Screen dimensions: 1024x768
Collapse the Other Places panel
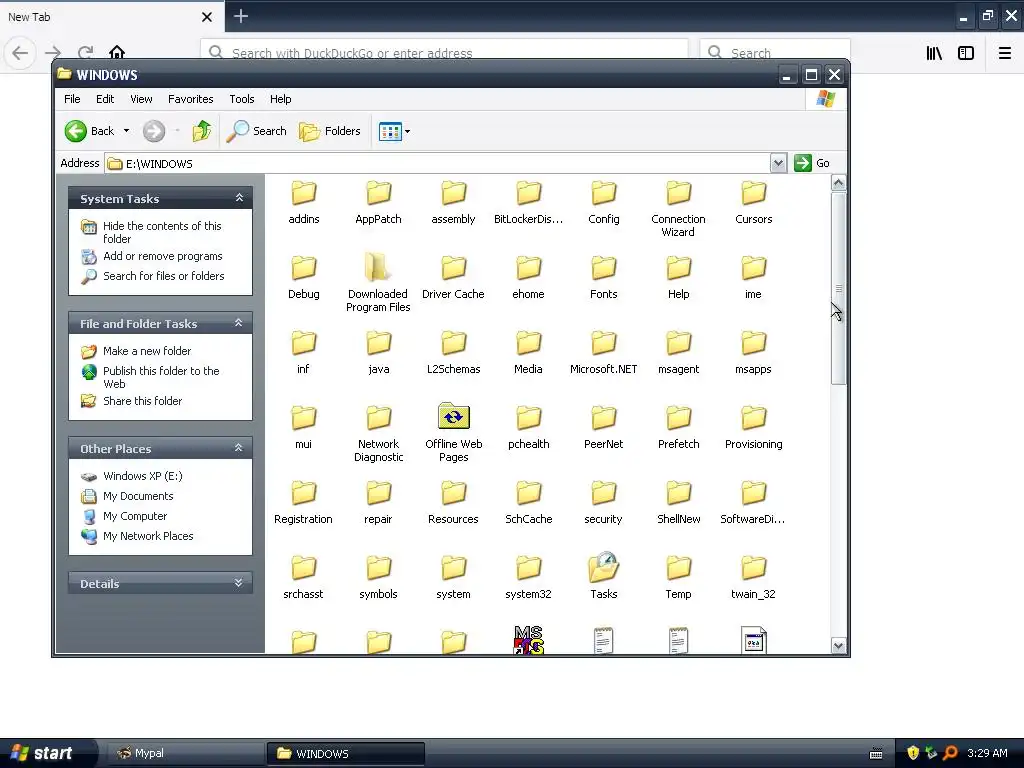[239, 448]
